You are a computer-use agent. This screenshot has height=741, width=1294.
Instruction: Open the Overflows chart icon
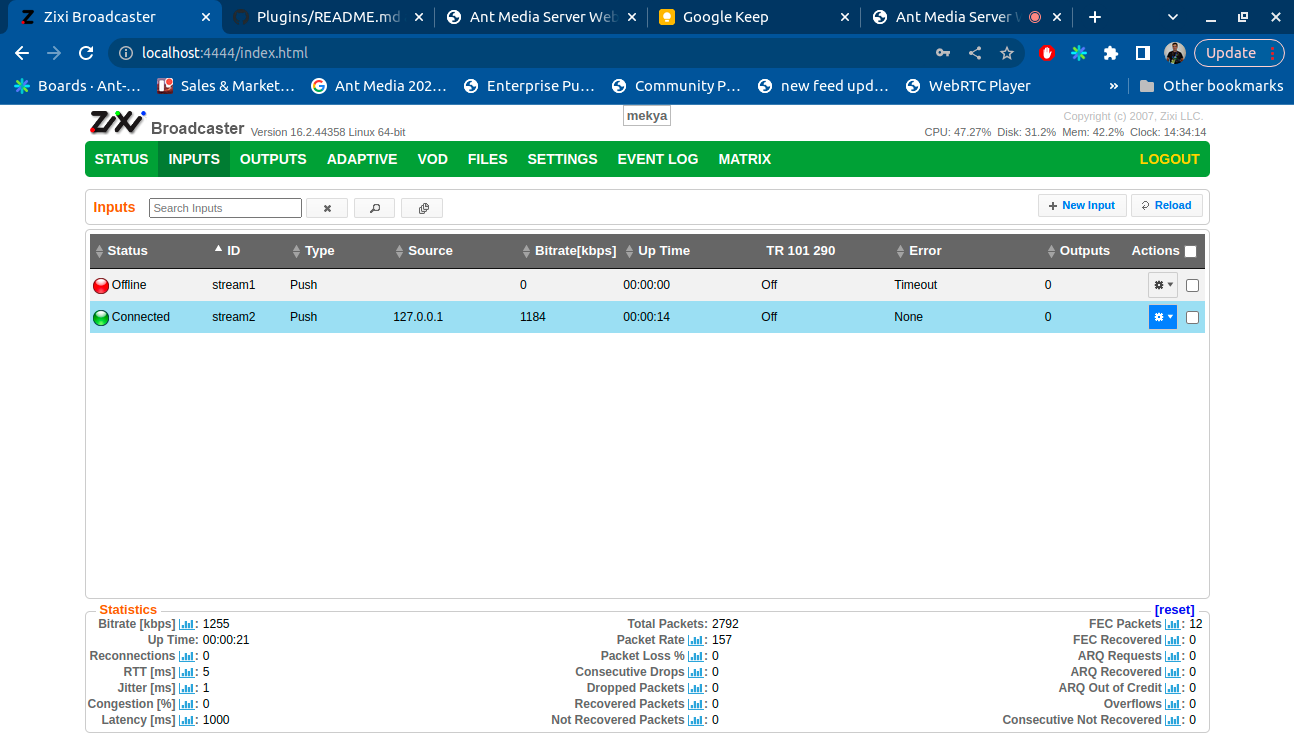point(1173,704)
